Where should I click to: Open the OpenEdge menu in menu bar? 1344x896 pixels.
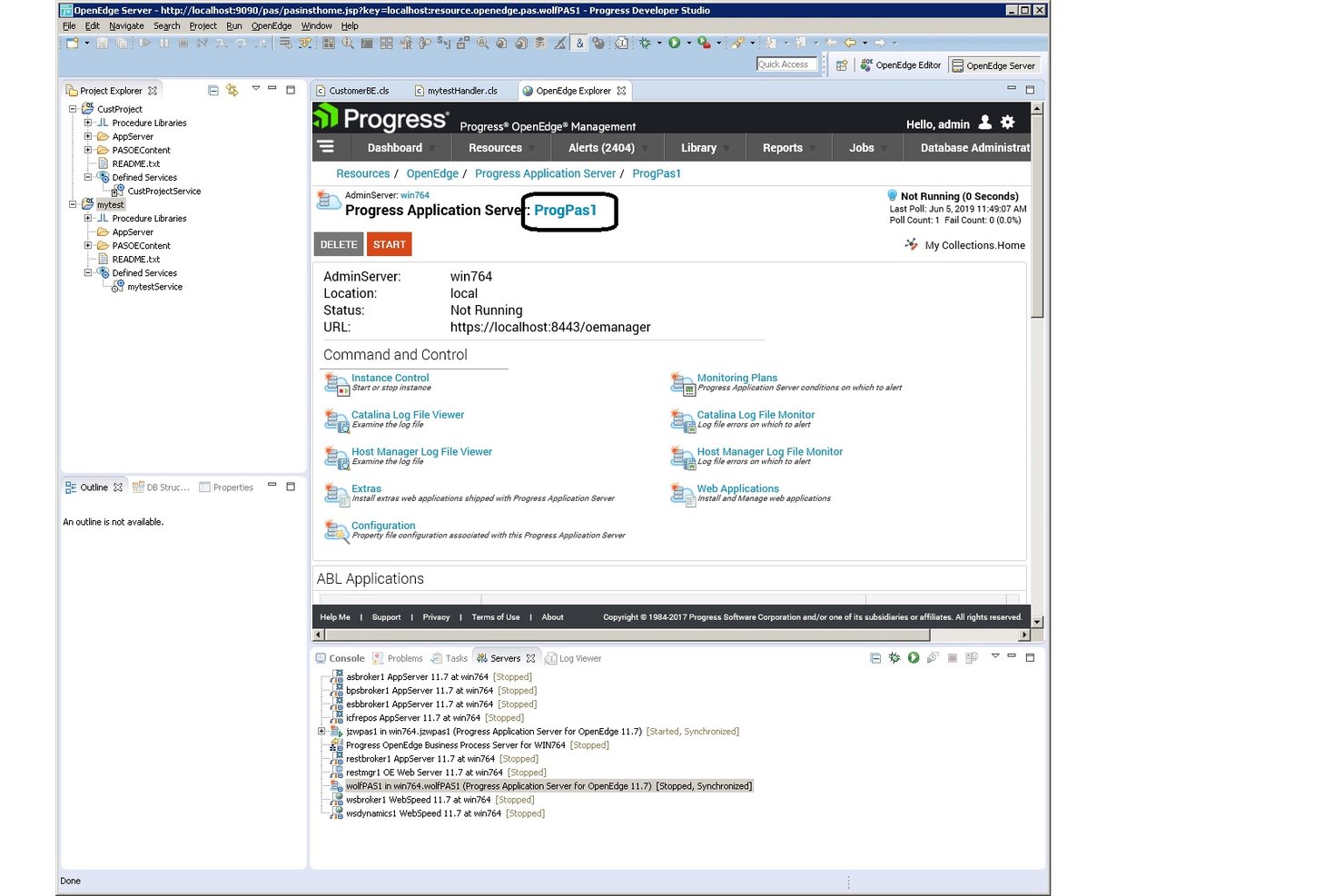272,26
